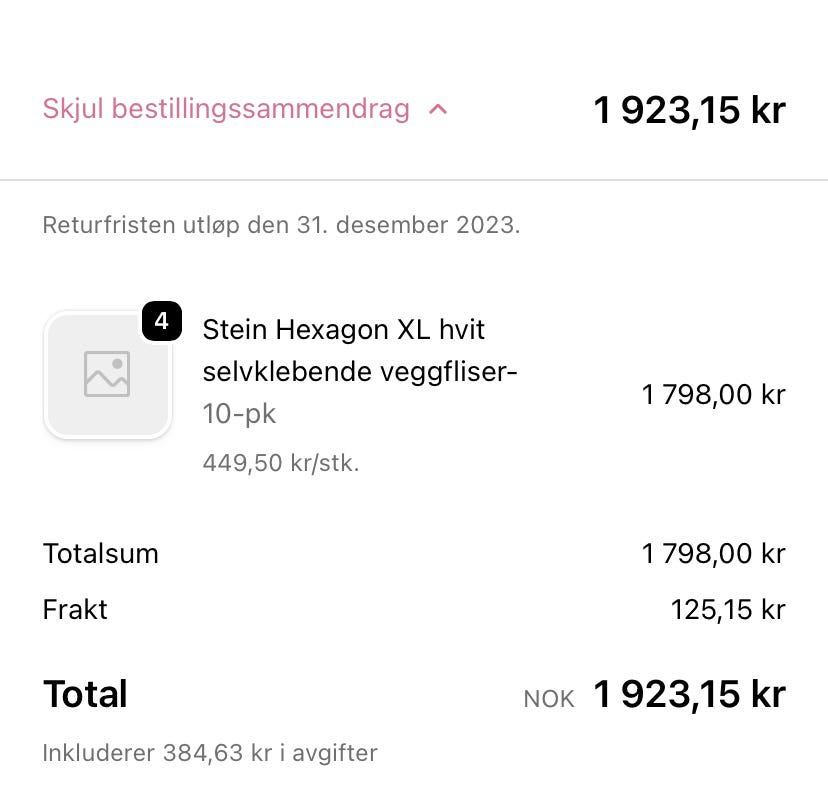Collapse the order summary with the chevron arrow
Image resolution: width=828 pixels, height=801 pixels.
(437, 109)
